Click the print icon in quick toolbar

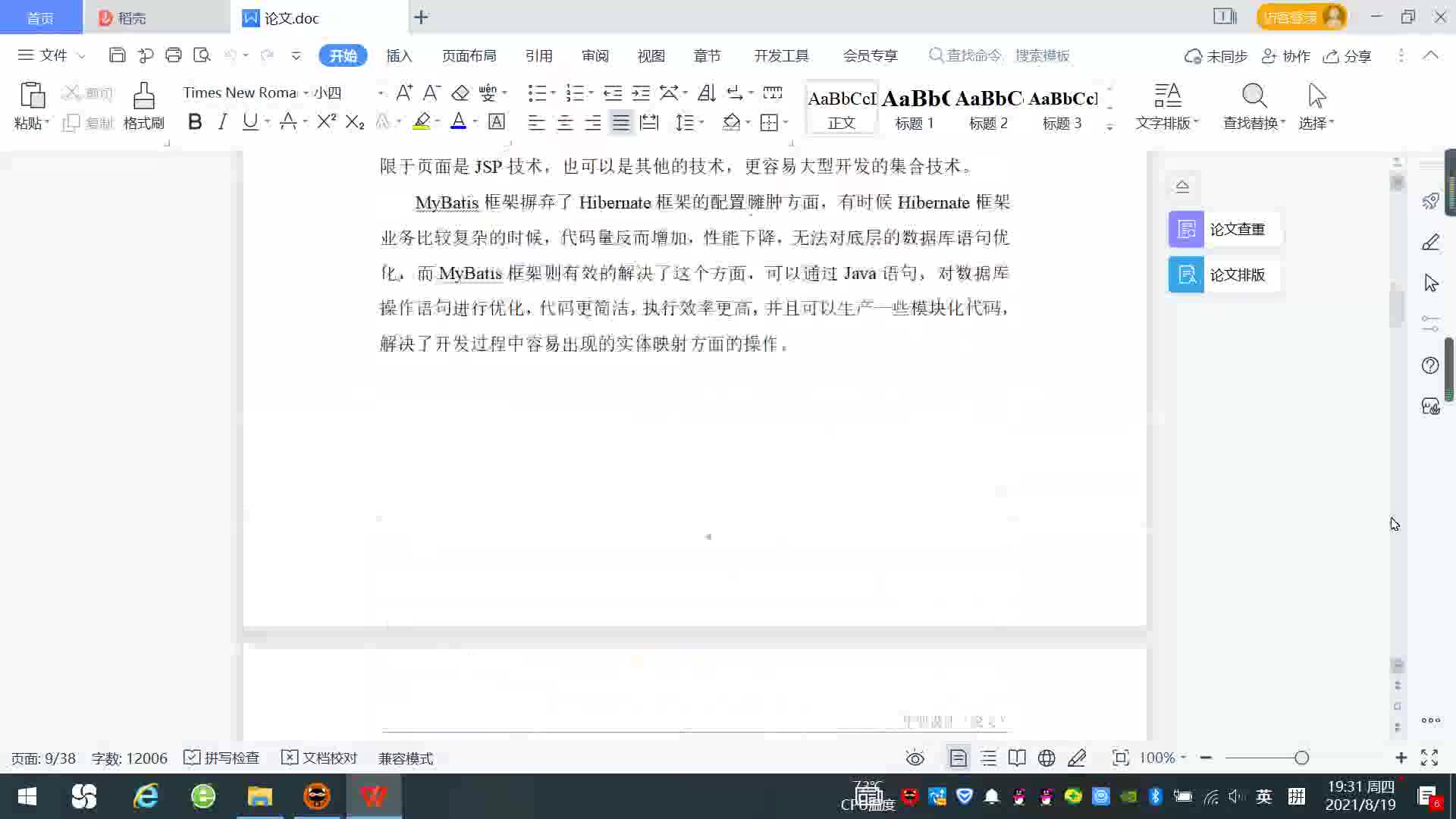pos(174,55)
